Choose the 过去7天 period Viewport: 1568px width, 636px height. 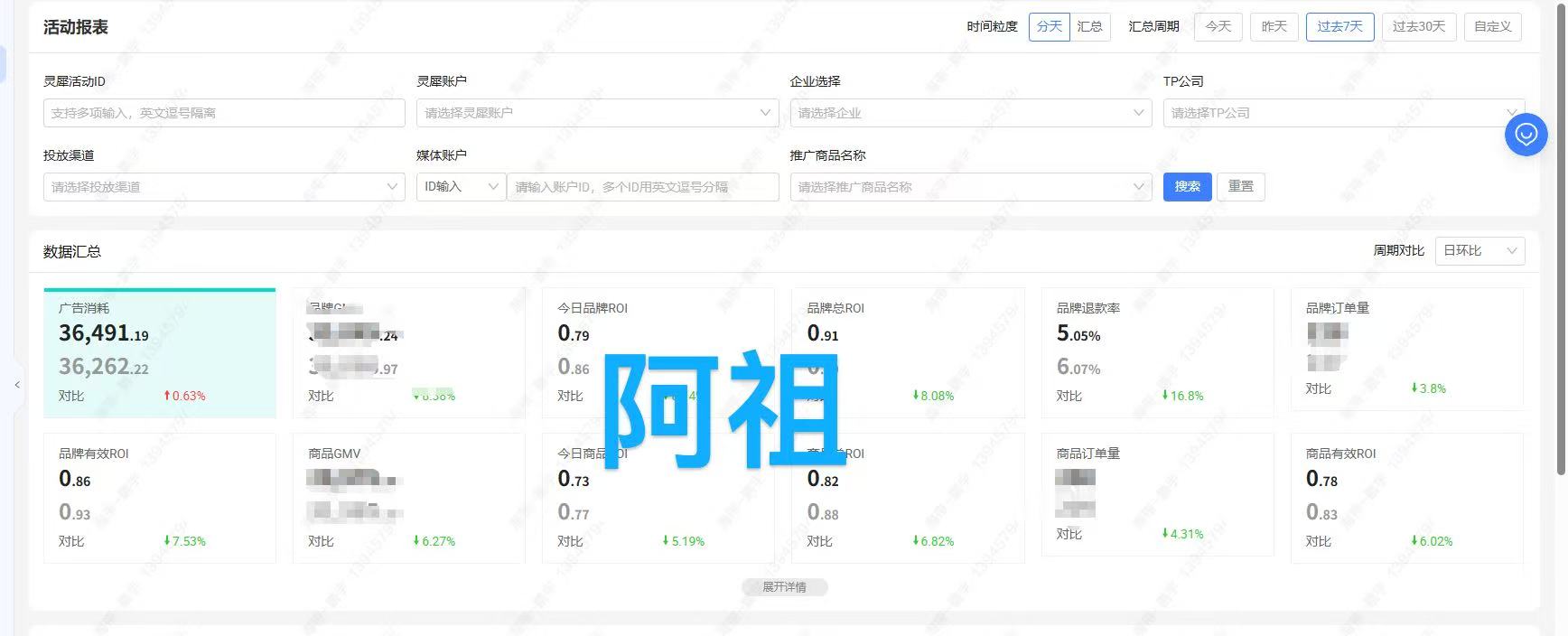1339,27
